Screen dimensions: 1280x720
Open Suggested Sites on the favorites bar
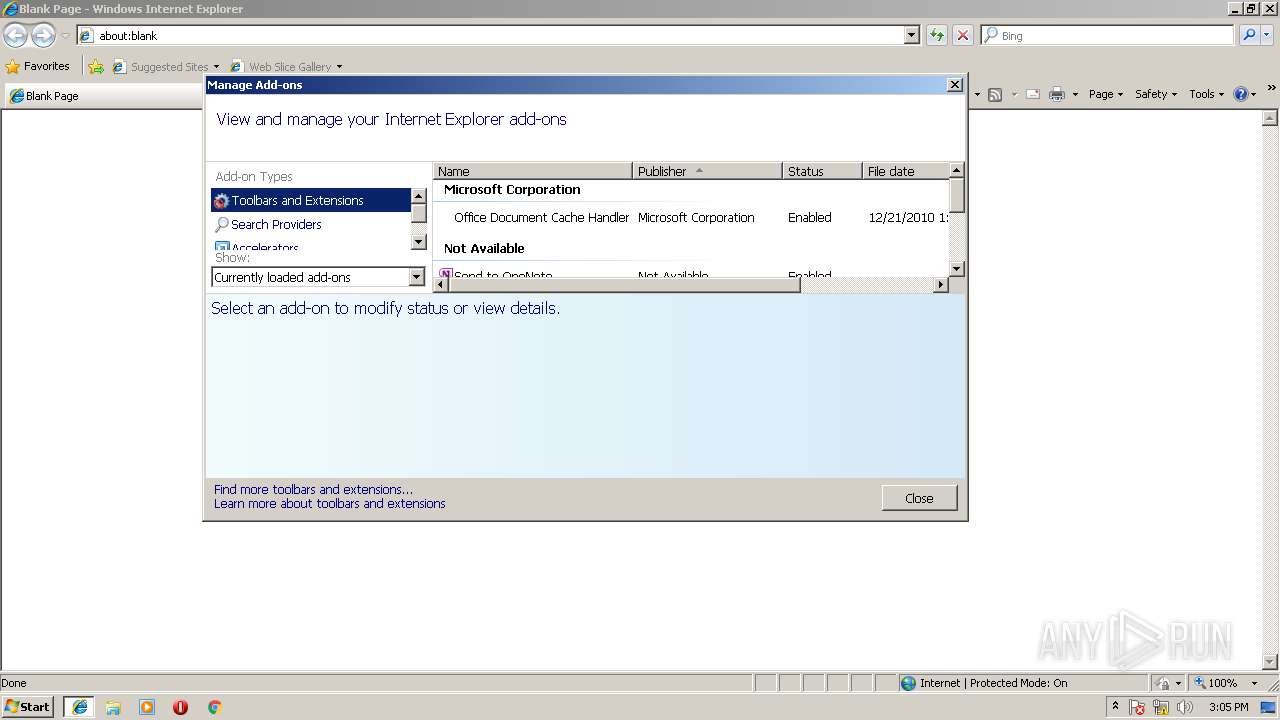(165, 67)
